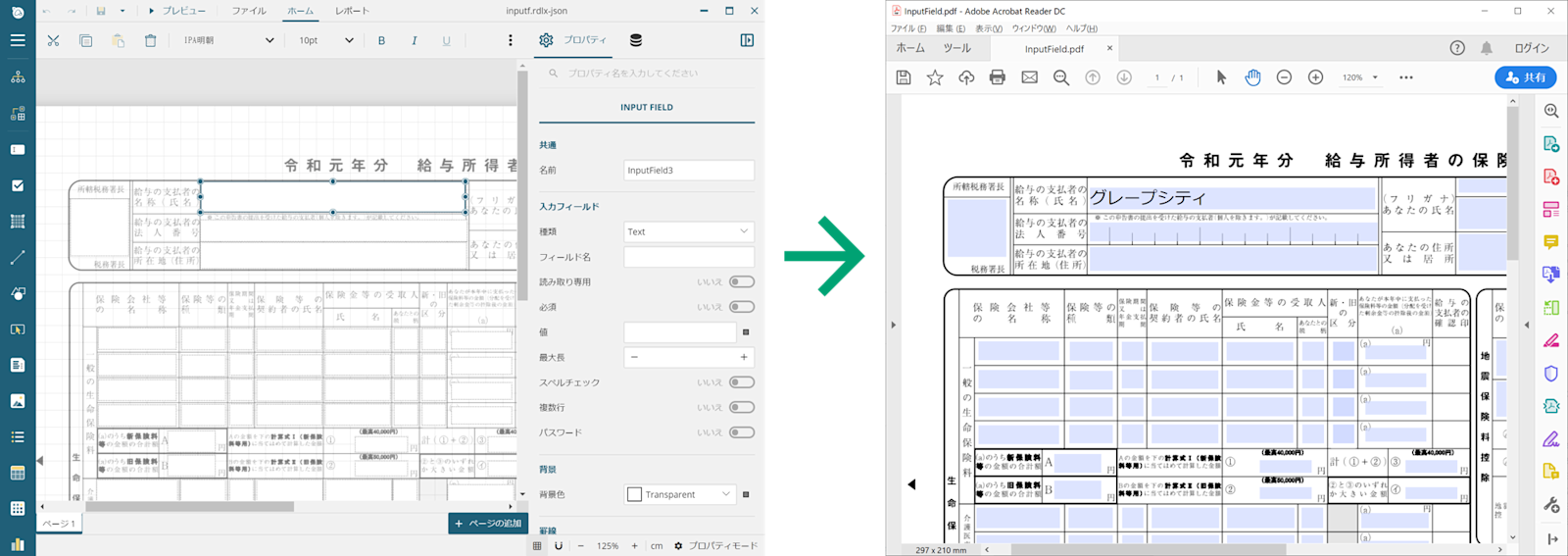Click the 名前 InputField3 name input
The height and width of the screenshot is (556, 1568).
[689, 170]
